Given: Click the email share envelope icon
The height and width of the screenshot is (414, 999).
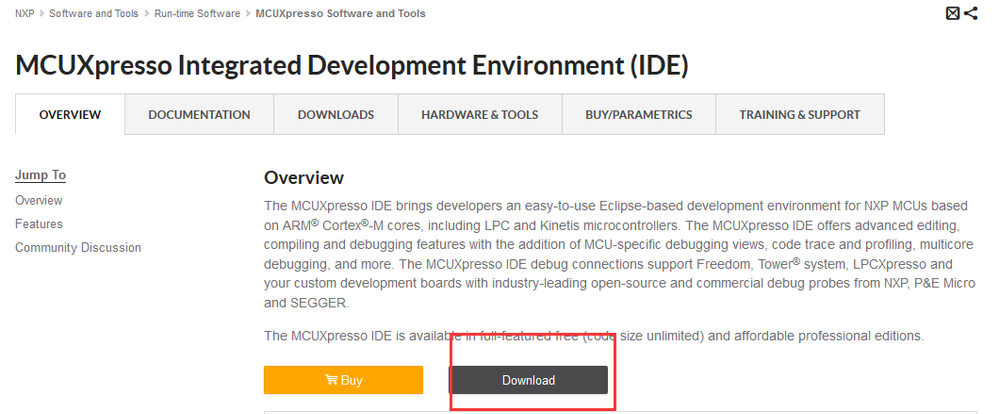Looking at the screenshot, I should (x=952, y=13).
